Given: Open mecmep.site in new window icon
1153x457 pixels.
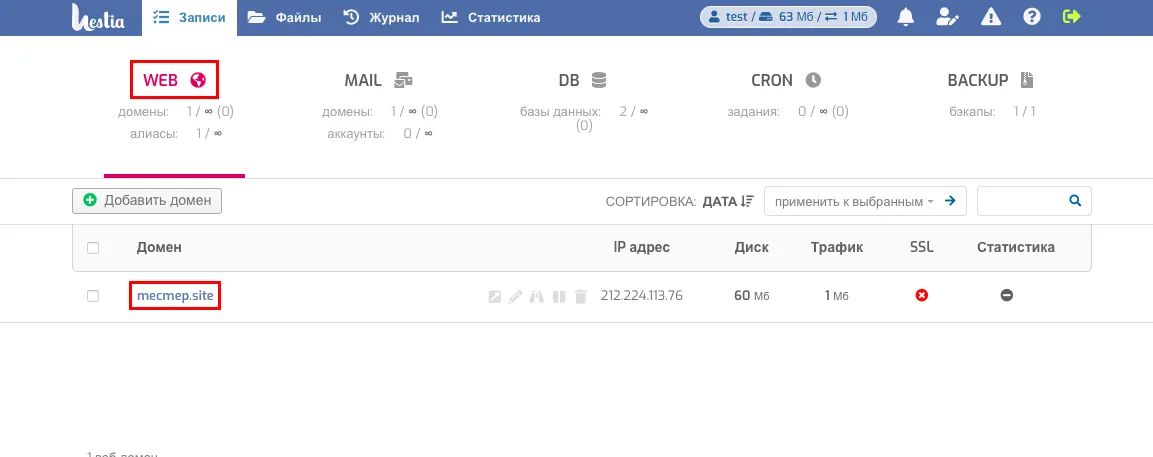Looking at the screenshot, I should 495,297.
